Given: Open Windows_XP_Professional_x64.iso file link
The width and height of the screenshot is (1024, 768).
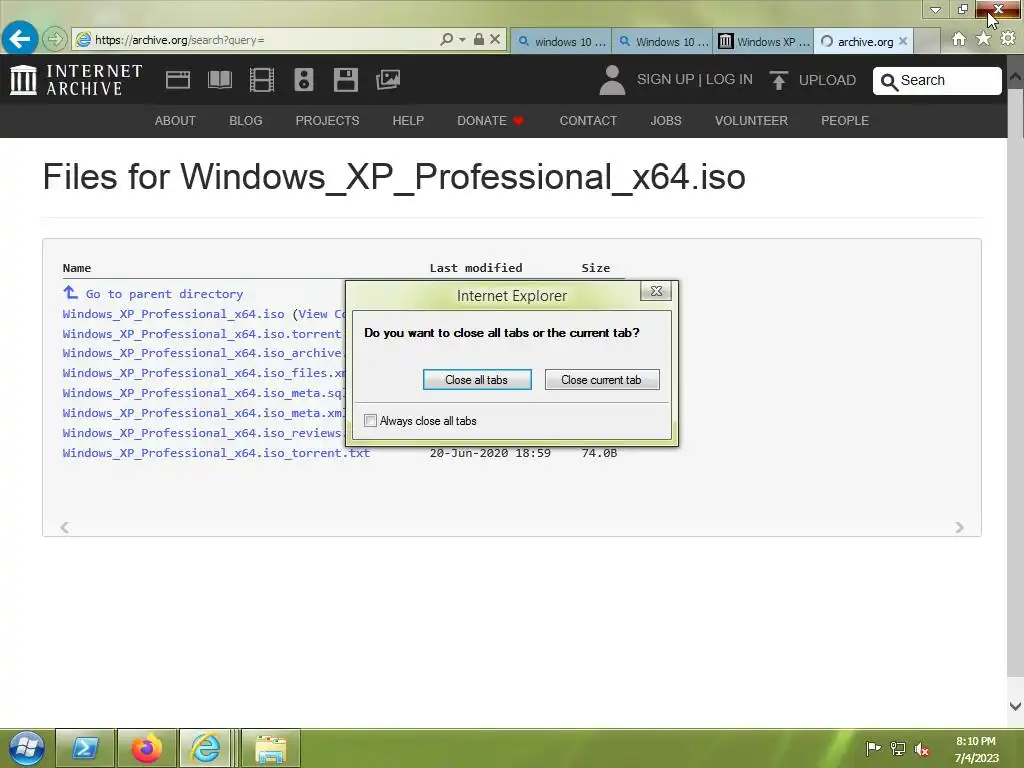Looking at the screenshot, I should coord(174,314).
